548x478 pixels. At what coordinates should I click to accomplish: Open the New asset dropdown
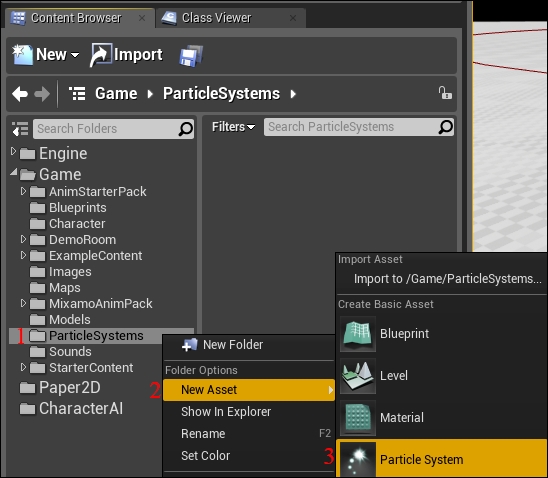tap(46, 55)
